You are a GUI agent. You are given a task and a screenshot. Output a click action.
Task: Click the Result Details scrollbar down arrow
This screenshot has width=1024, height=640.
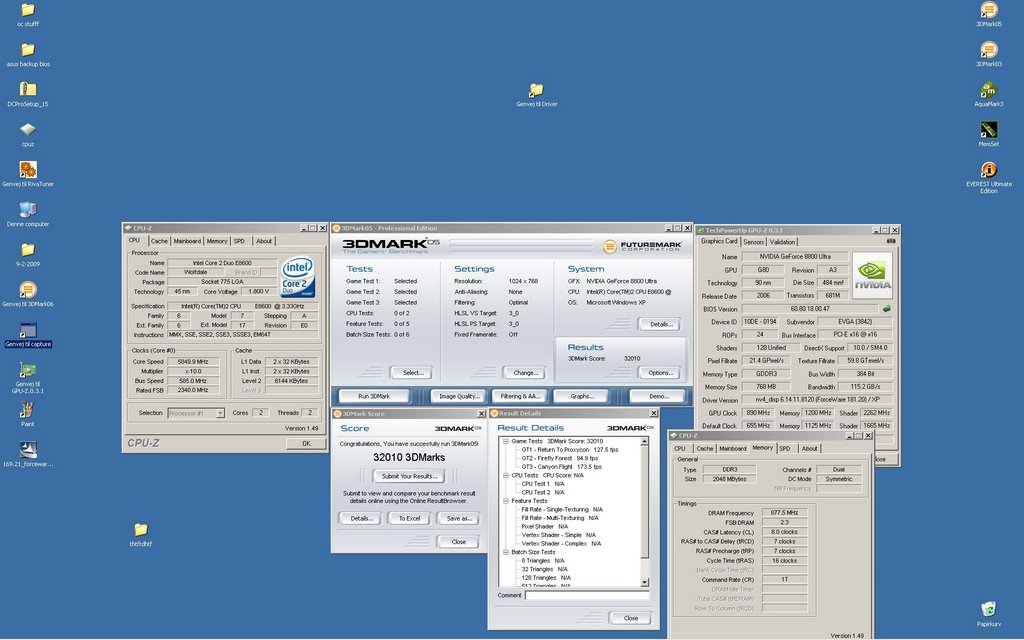click(645, 582)
